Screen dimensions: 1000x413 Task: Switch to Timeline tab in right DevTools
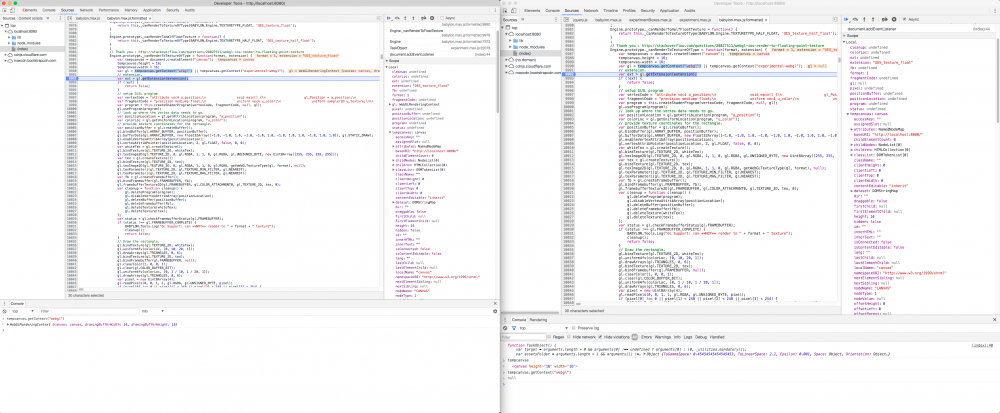pyautogui.click(x=611, y=11)
